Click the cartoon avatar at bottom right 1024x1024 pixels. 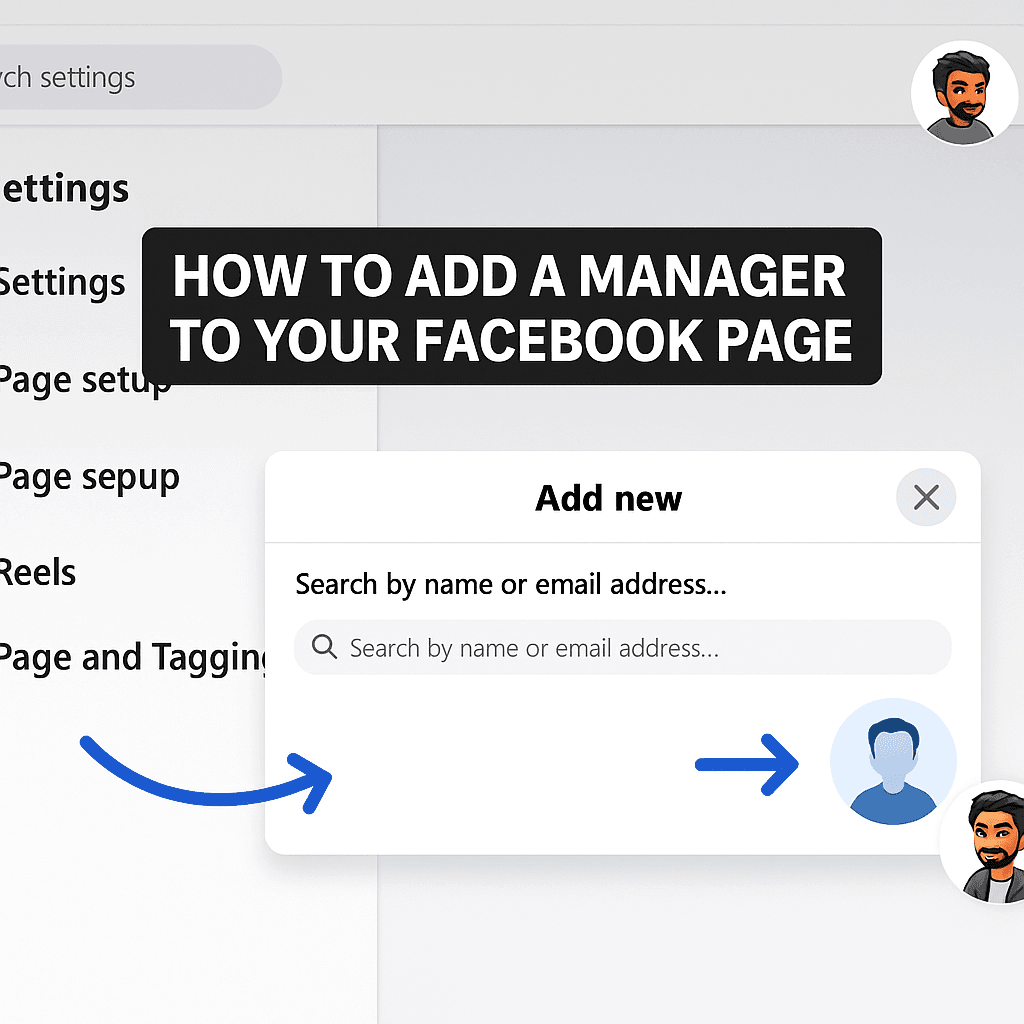click(985, 843)
